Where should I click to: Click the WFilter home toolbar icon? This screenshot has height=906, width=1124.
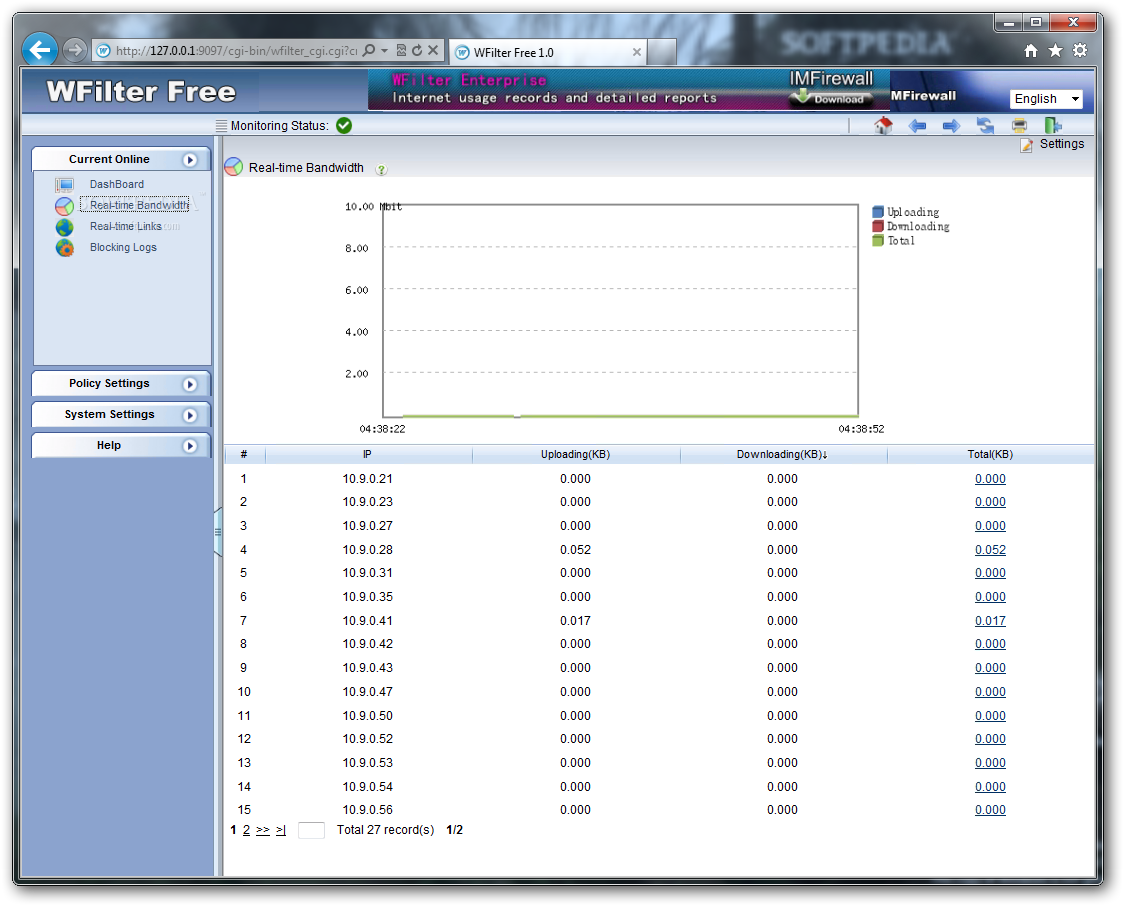(x=883, y=126)
